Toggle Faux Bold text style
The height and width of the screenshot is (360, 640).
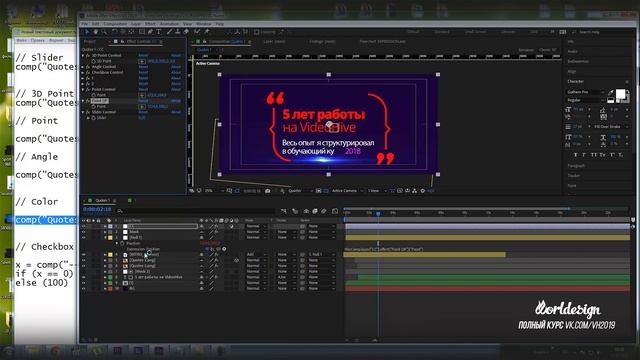[x=576, y=155]
